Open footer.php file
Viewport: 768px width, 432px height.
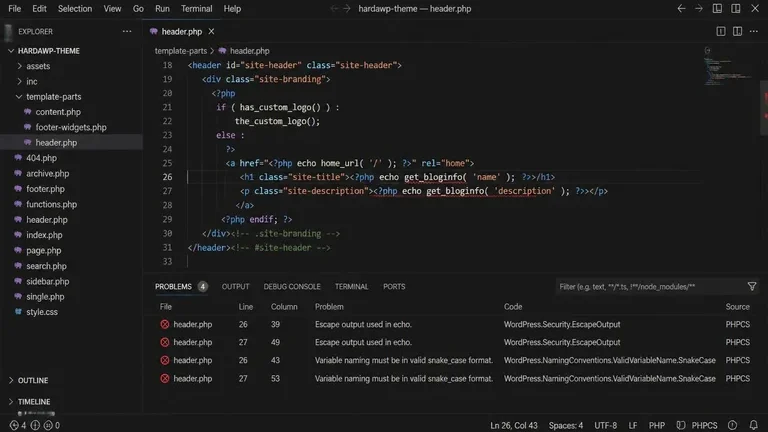[45, 189]
